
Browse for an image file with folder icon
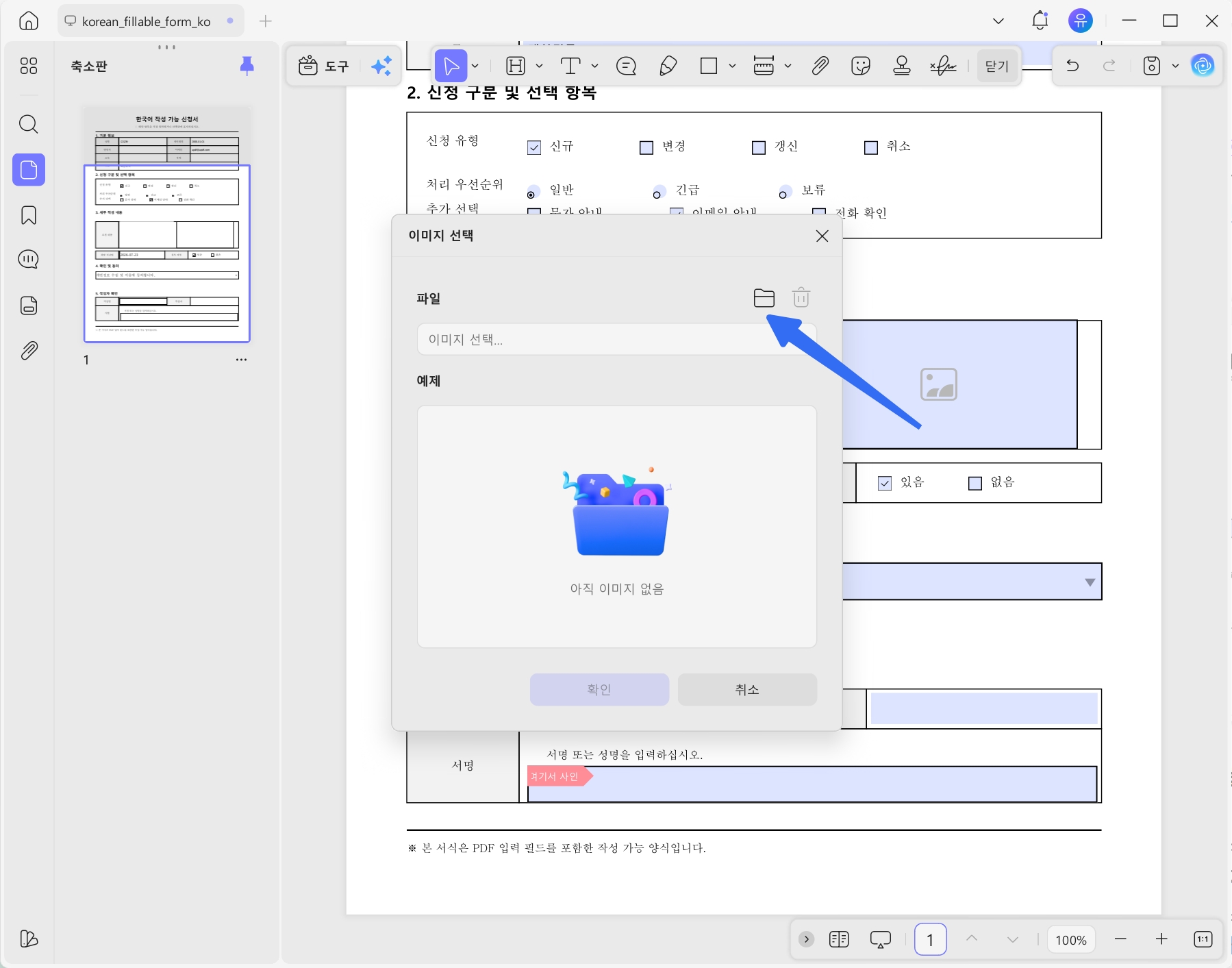tap(764, 298)
